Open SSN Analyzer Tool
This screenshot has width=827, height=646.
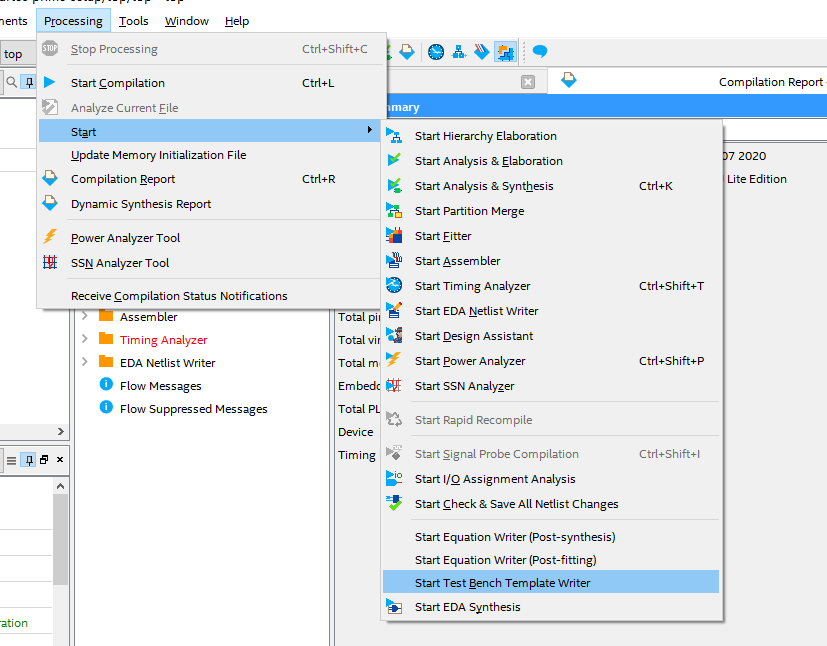pos(210,263)
